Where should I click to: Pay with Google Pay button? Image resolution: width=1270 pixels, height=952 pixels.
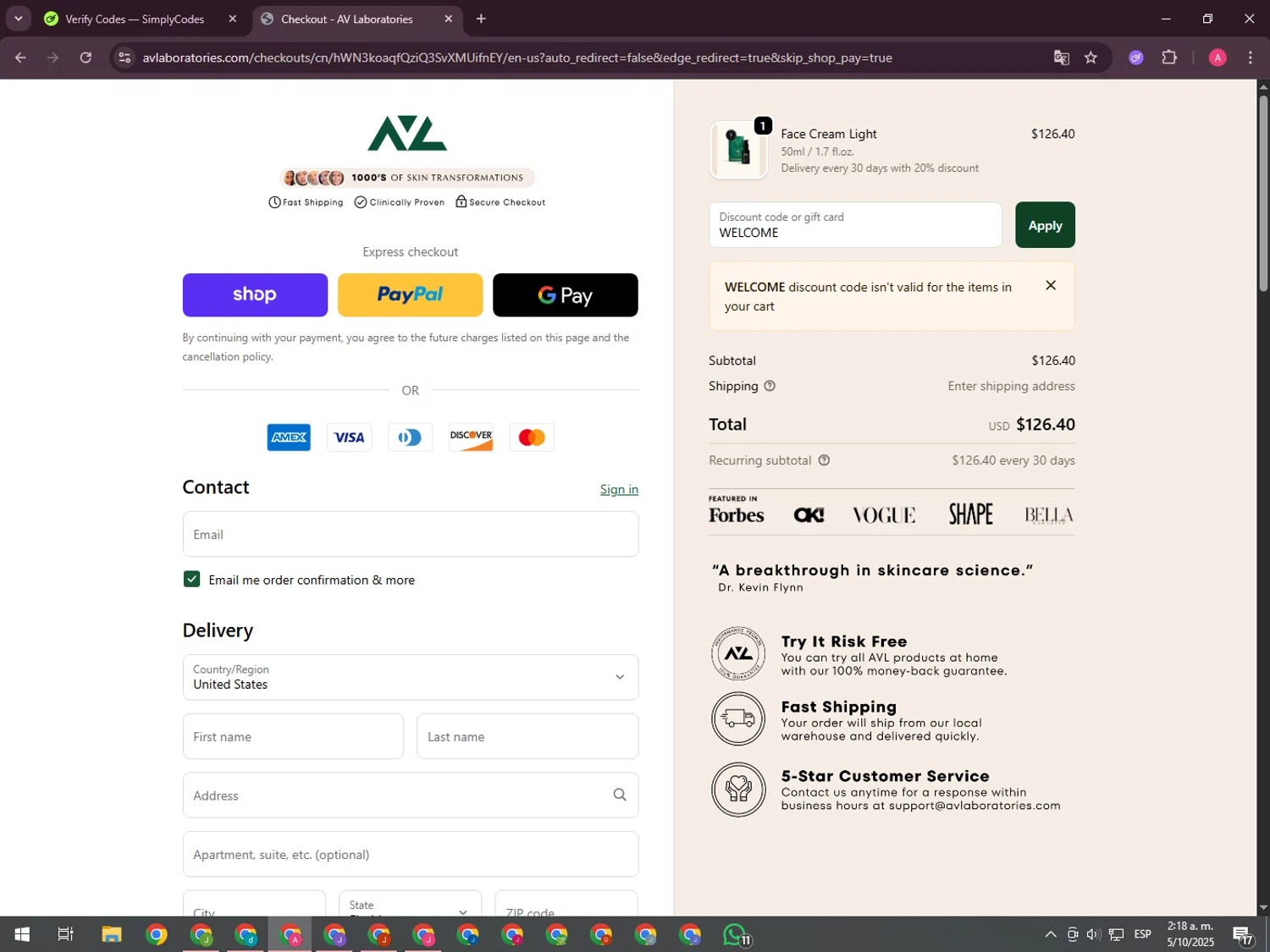coord(566,294)
